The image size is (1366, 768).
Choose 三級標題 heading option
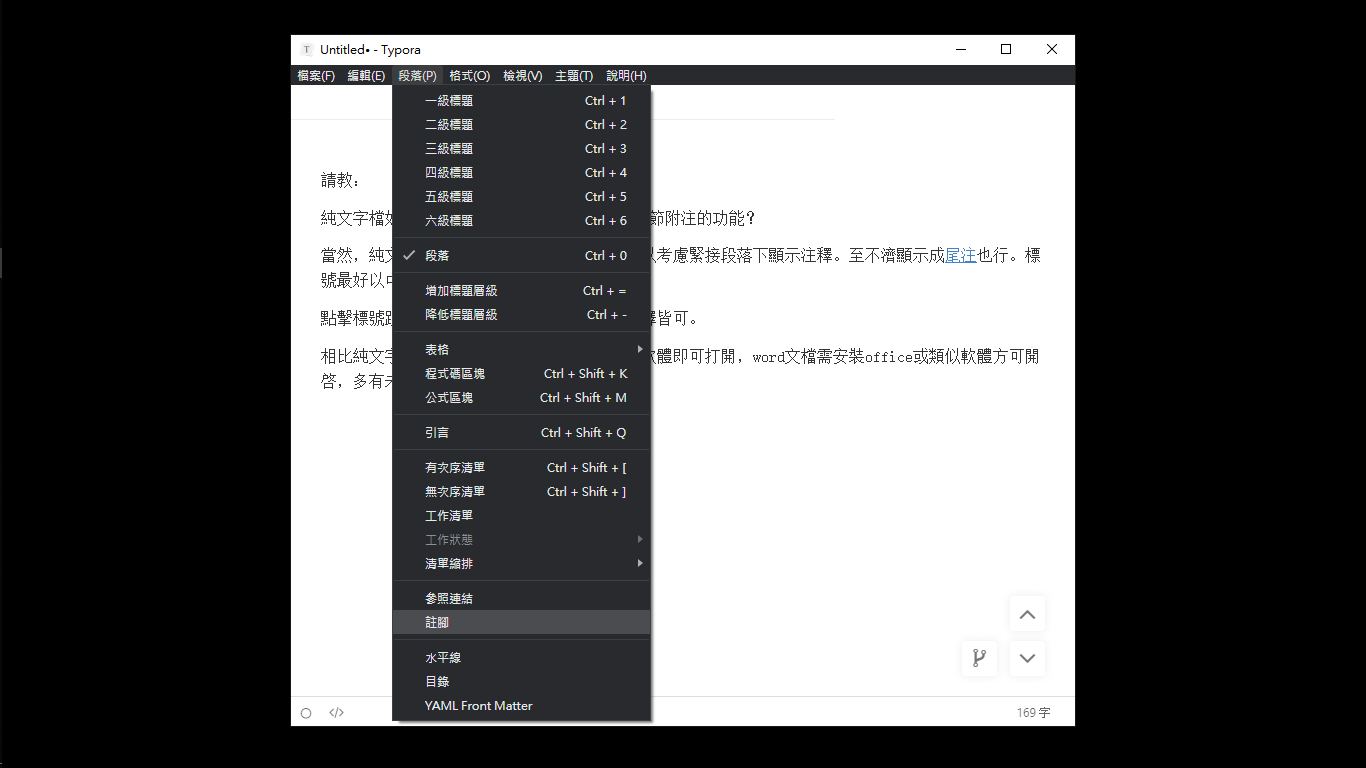click(x=521, y=149)
